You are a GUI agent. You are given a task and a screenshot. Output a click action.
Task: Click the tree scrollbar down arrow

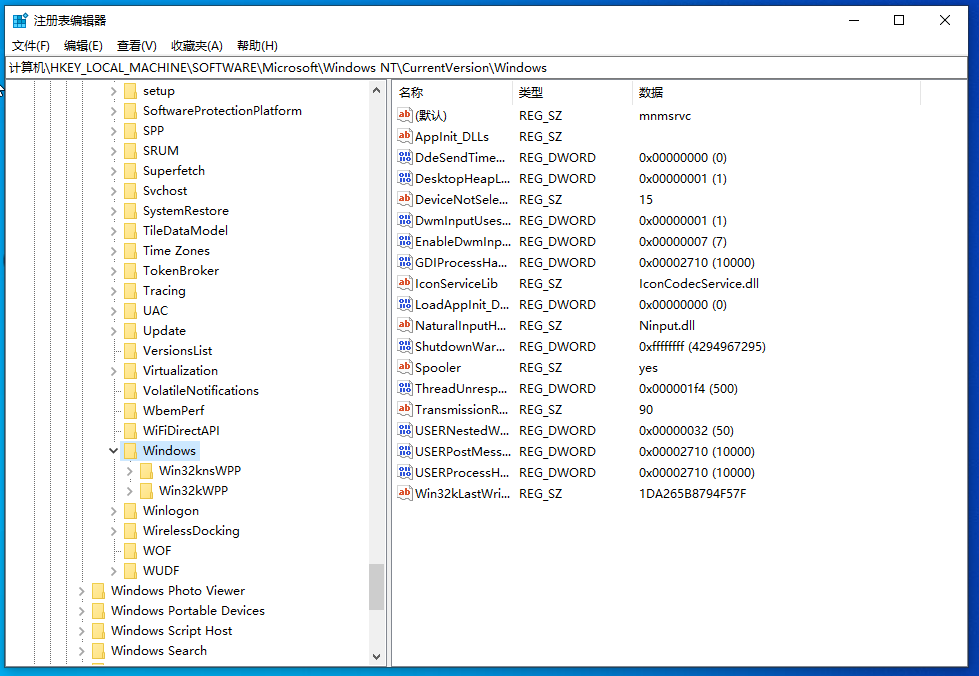click(376, 656)
